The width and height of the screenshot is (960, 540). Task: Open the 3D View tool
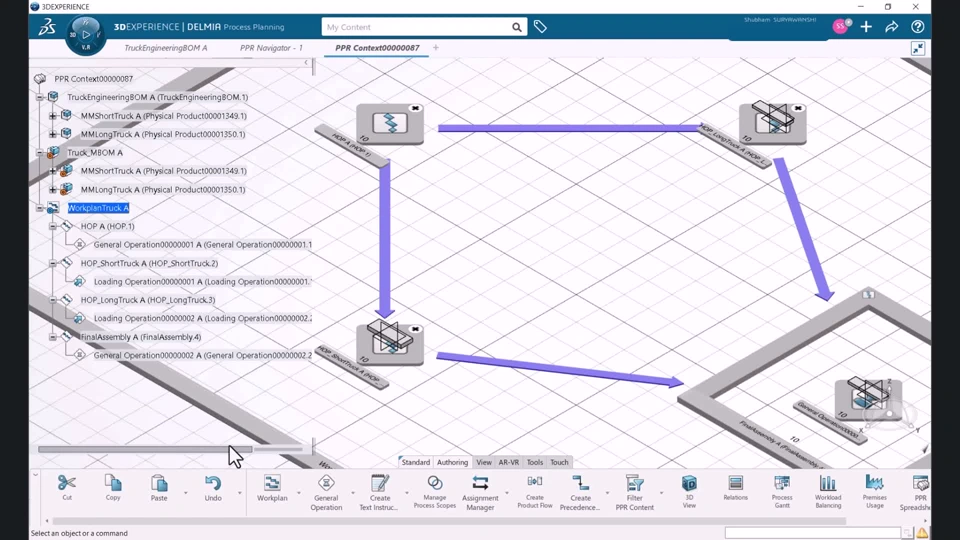click(689, 483)
